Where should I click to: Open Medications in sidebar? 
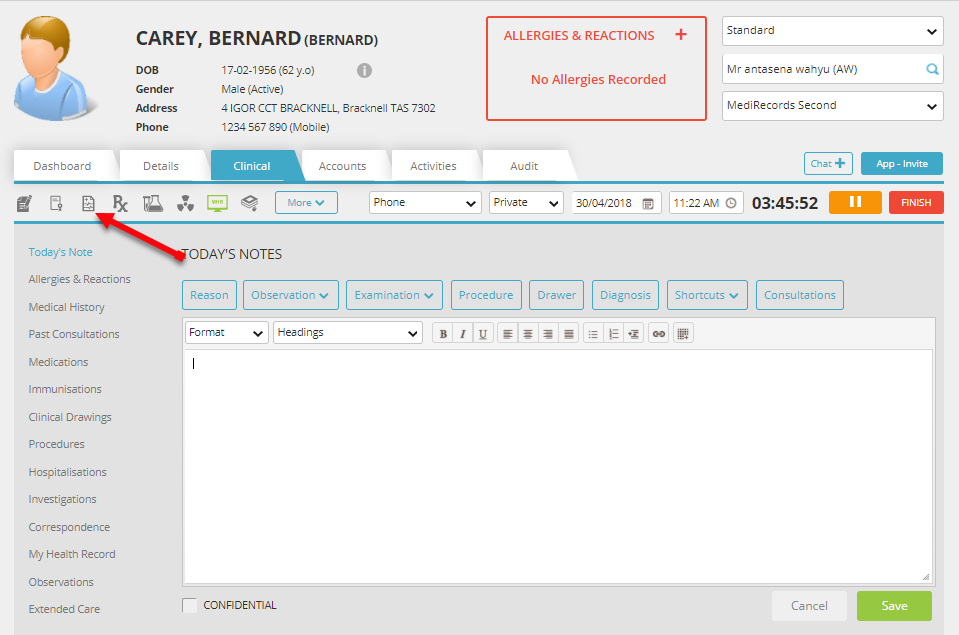58,362
